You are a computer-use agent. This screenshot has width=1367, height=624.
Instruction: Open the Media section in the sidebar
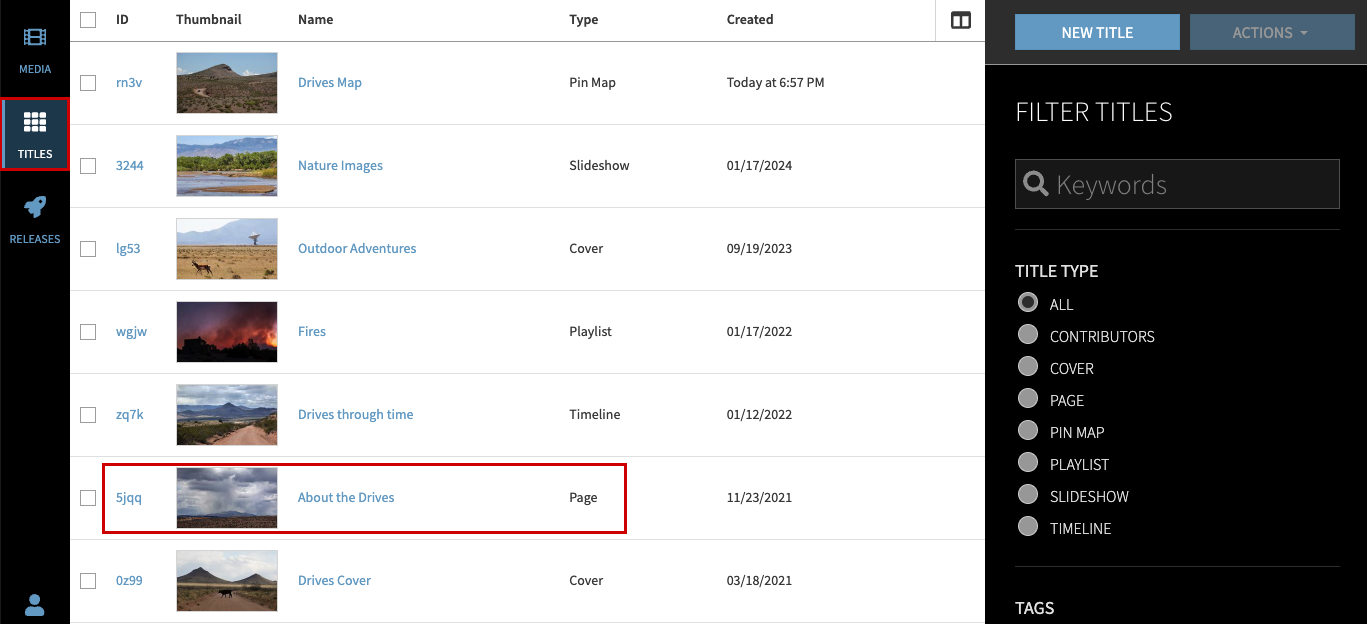coord(35,48)
